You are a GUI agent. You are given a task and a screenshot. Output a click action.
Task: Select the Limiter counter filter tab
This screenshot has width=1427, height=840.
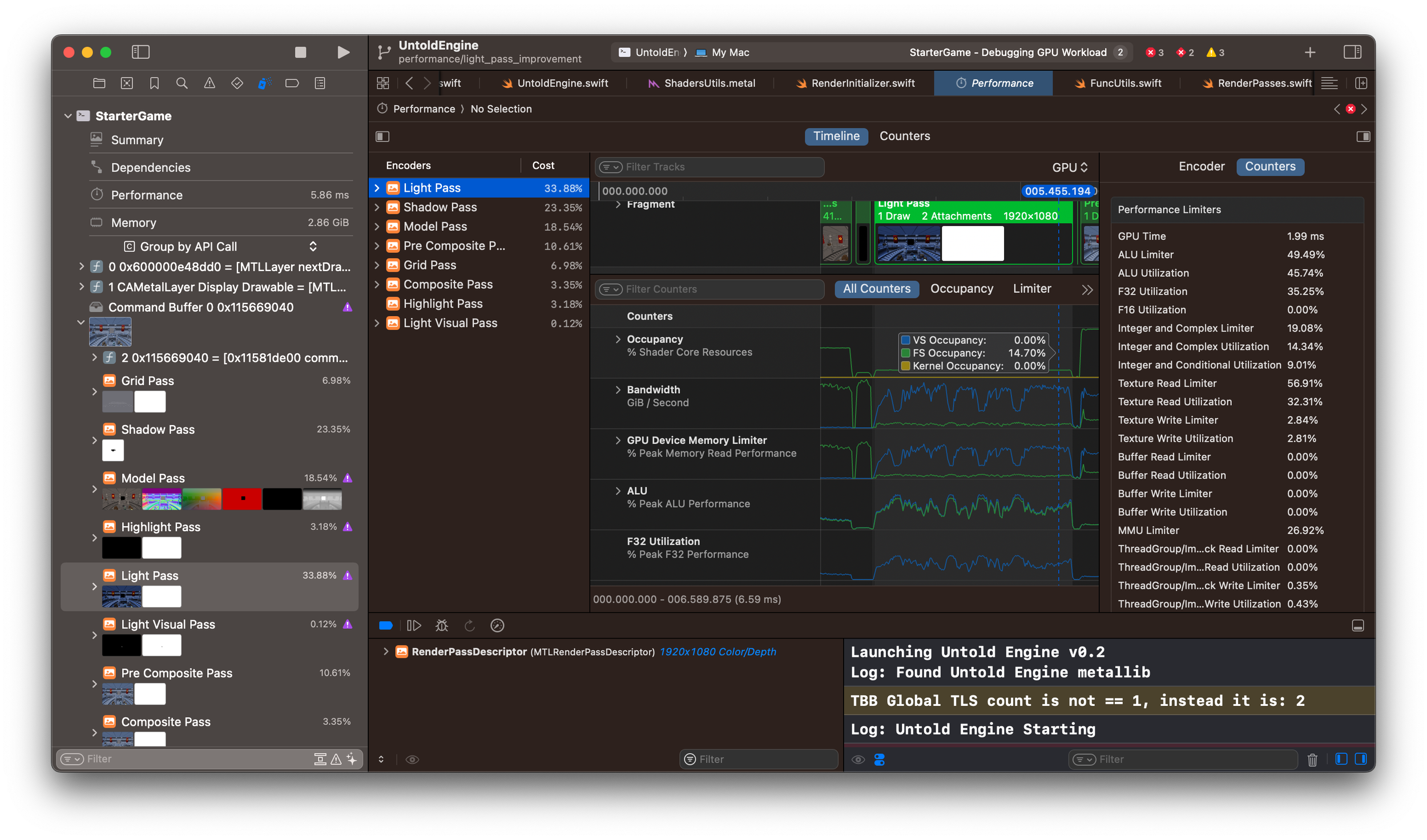click(x=1032, y=289)
